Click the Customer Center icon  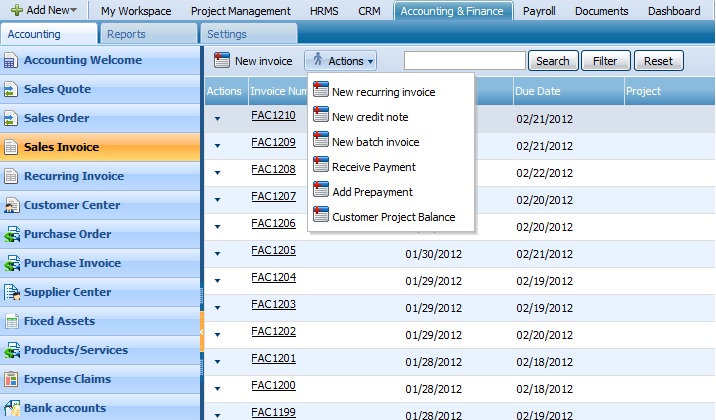[x=11, y=205]
